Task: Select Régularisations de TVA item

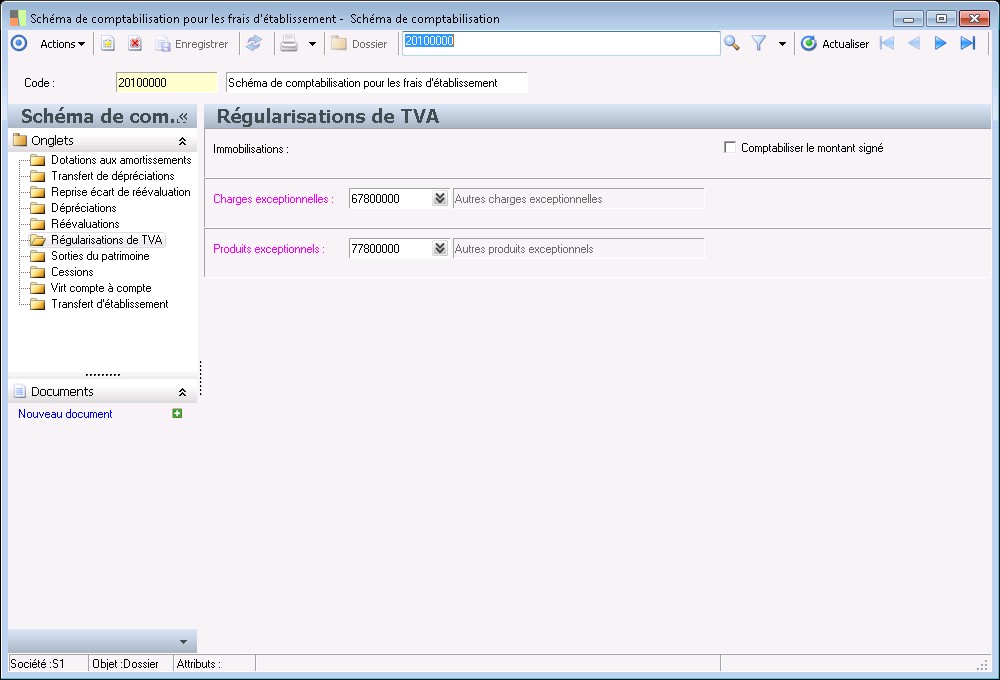Action: coord(107,240)
